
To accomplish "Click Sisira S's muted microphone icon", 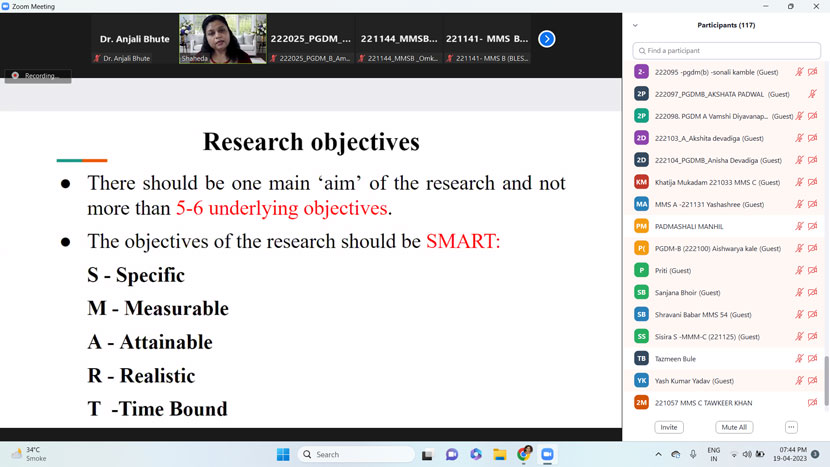I will (x=799, y=337).
